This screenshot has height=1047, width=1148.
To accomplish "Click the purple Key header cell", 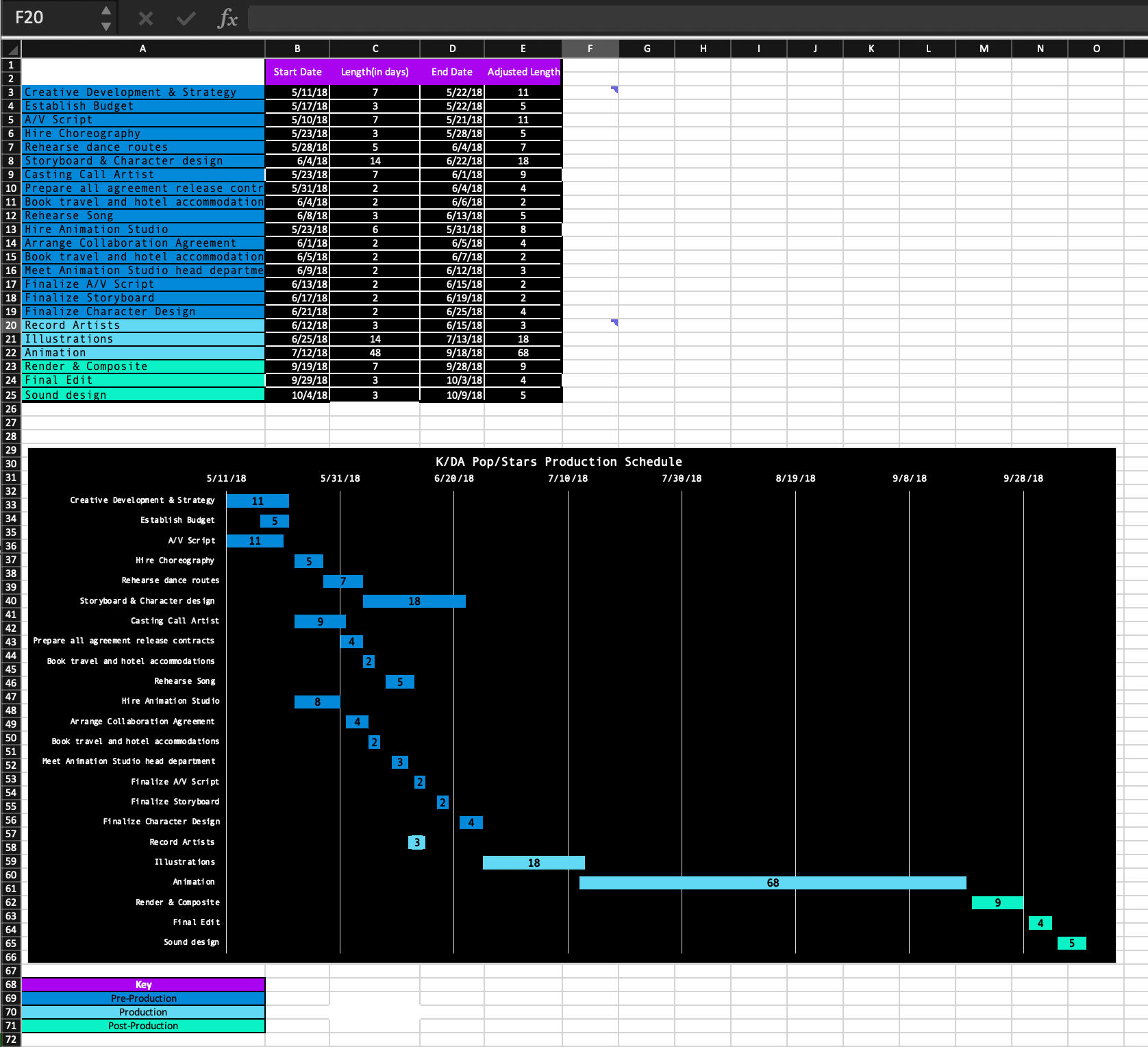I will [x=143, y=985].
